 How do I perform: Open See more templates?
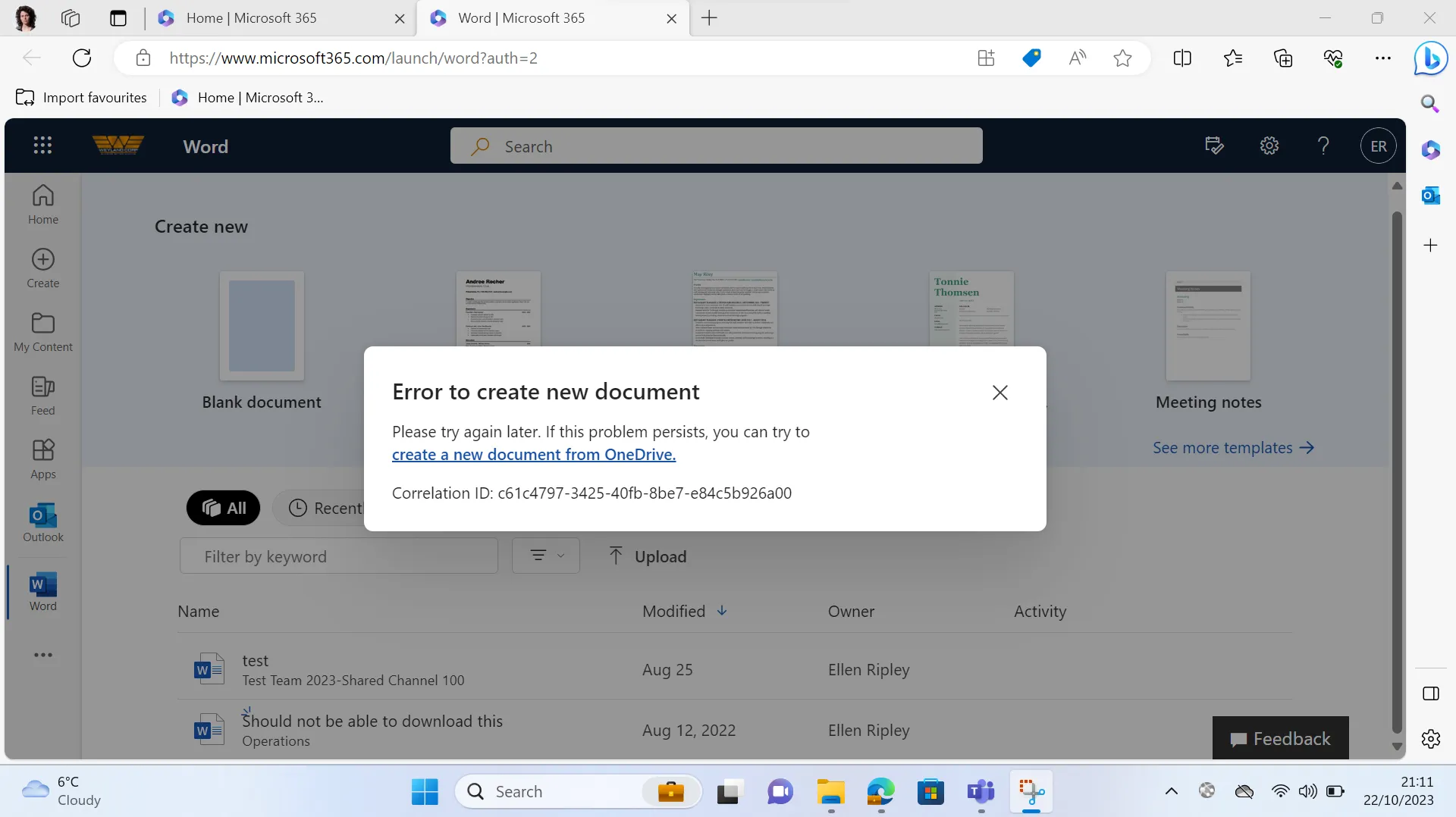[1233, 448]
